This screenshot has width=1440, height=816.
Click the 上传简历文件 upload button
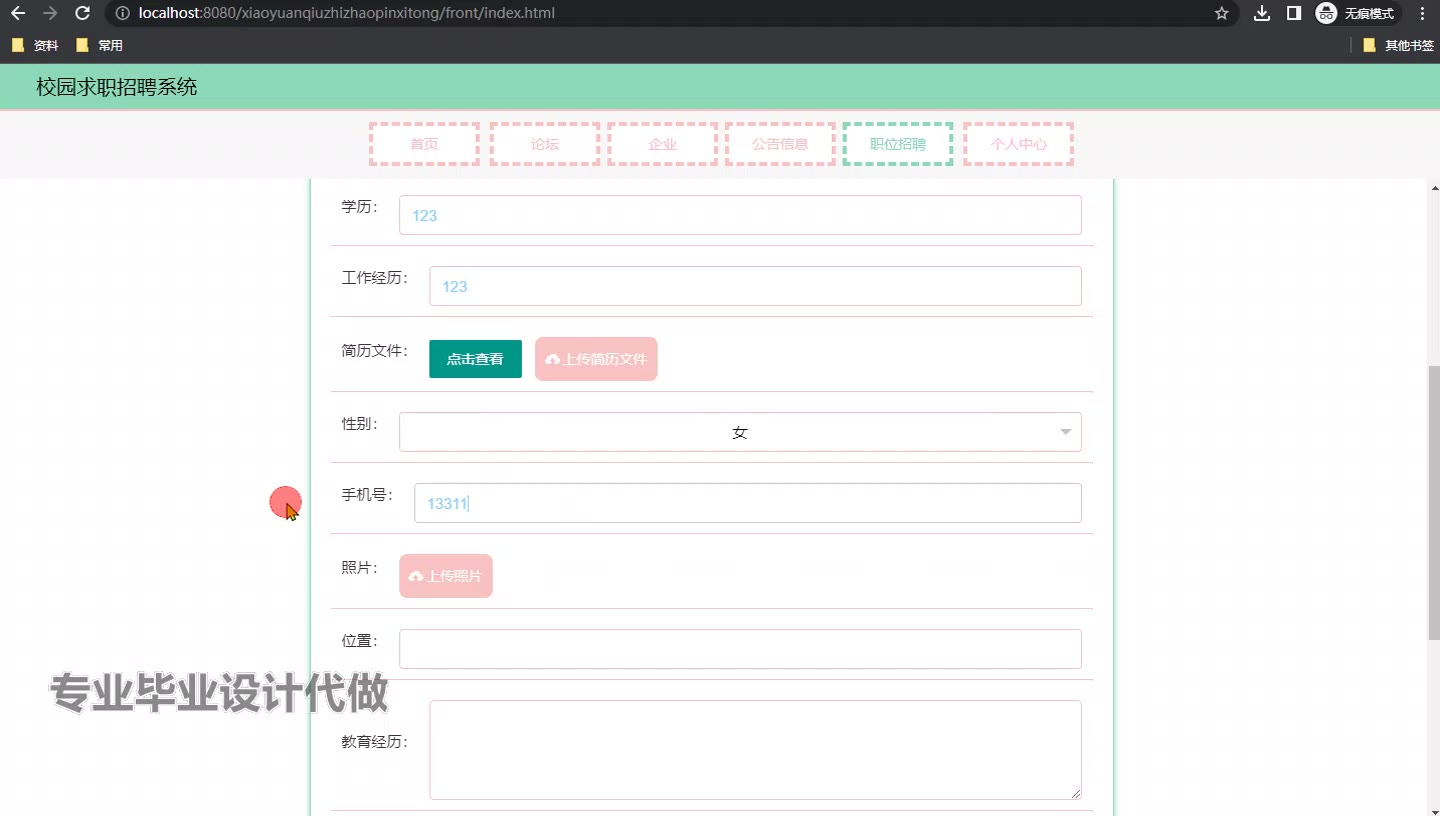point(596,359)
